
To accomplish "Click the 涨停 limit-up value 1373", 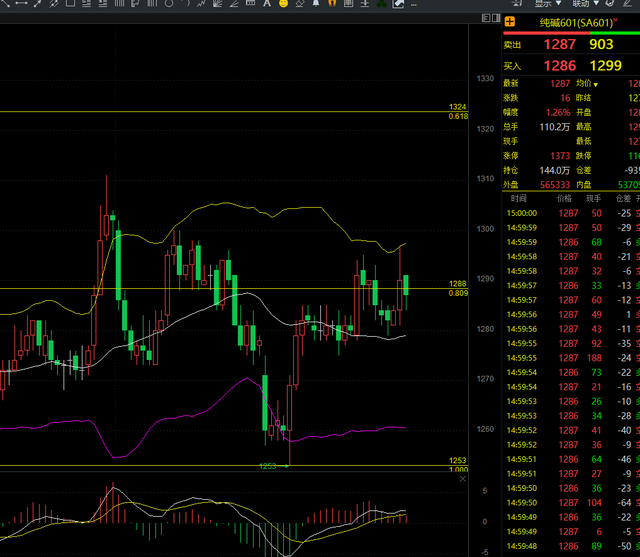I will [560, 155].
